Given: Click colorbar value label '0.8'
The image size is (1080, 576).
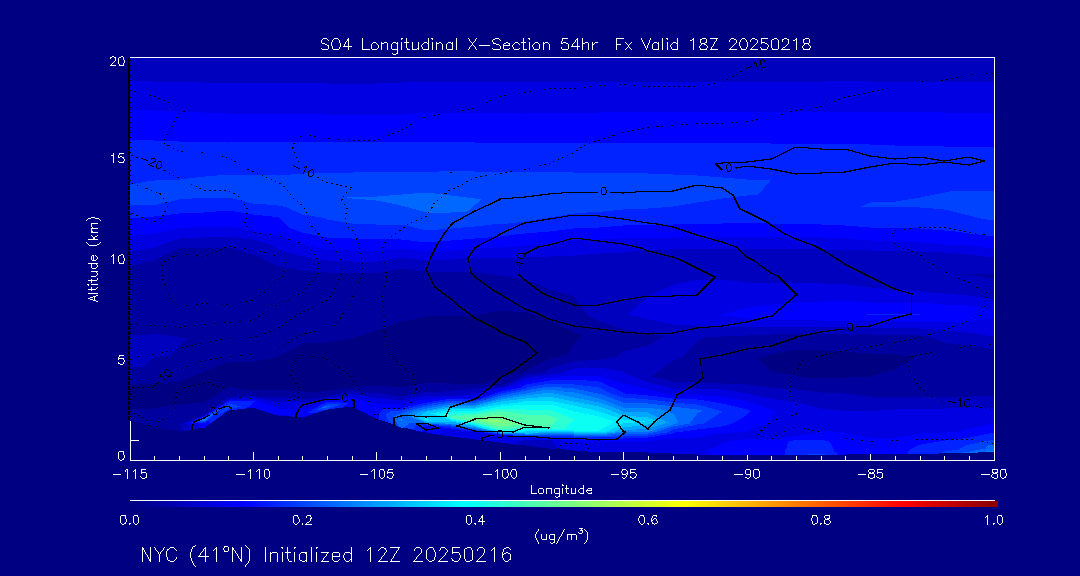Looking at the screenshot, I should click(x=822, y=521).
